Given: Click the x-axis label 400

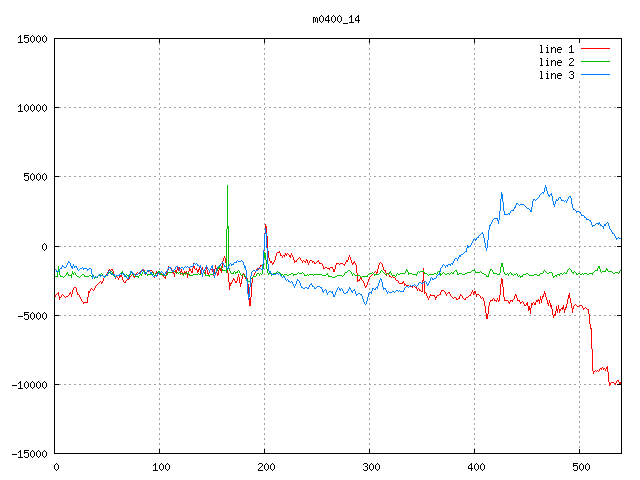Looking at the screenshot, I should (x=476, y=467).
